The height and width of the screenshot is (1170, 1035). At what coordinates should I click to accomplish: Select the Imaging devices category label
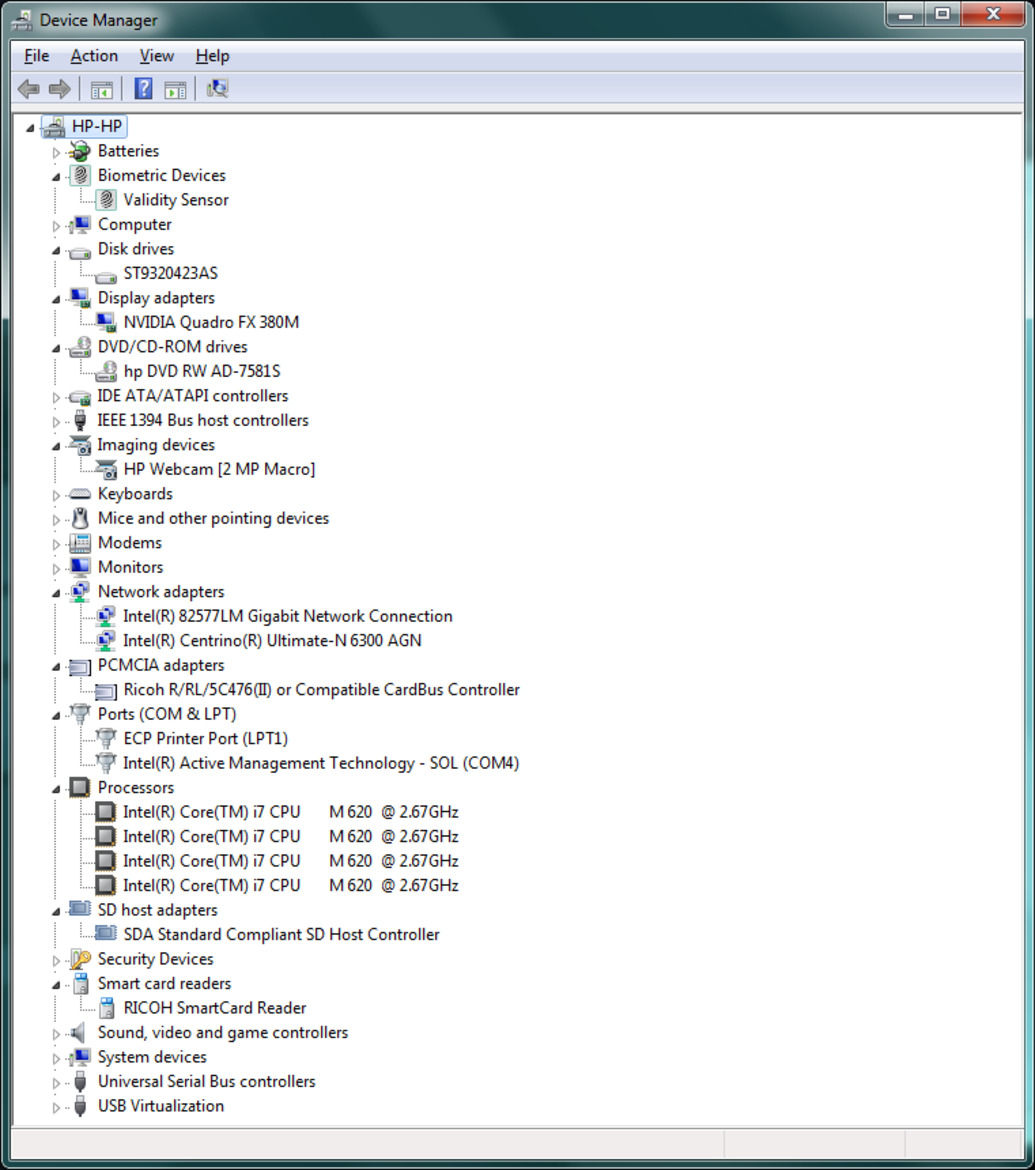click(156, 445)
